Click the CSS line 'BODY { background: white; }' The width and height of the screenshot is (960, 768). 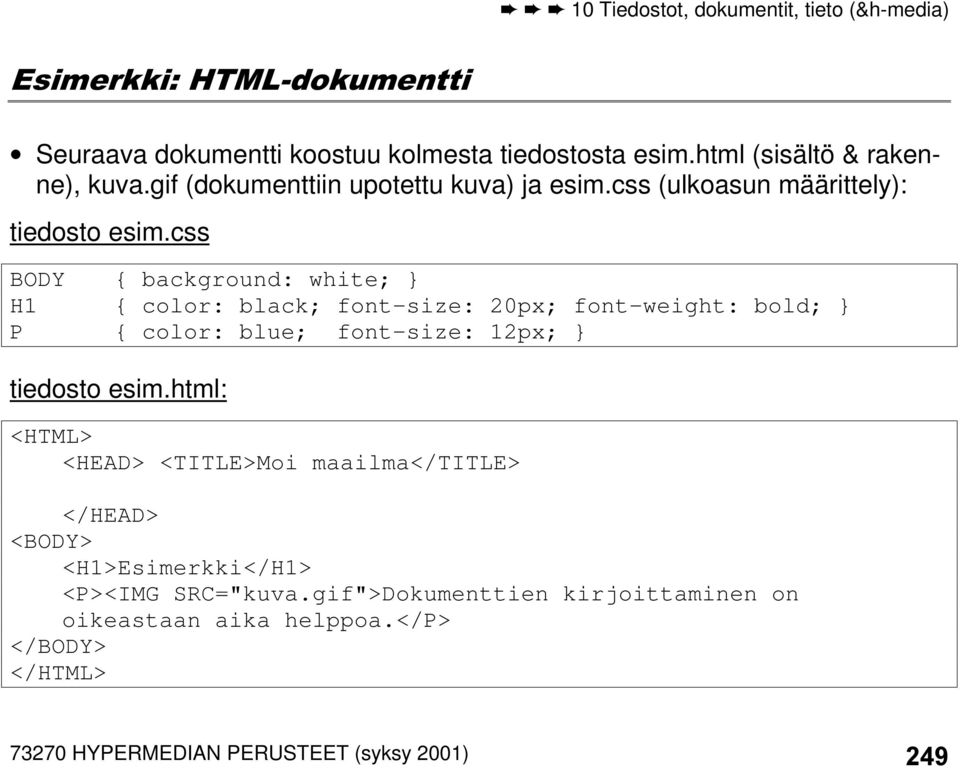(x=214, y=280)
